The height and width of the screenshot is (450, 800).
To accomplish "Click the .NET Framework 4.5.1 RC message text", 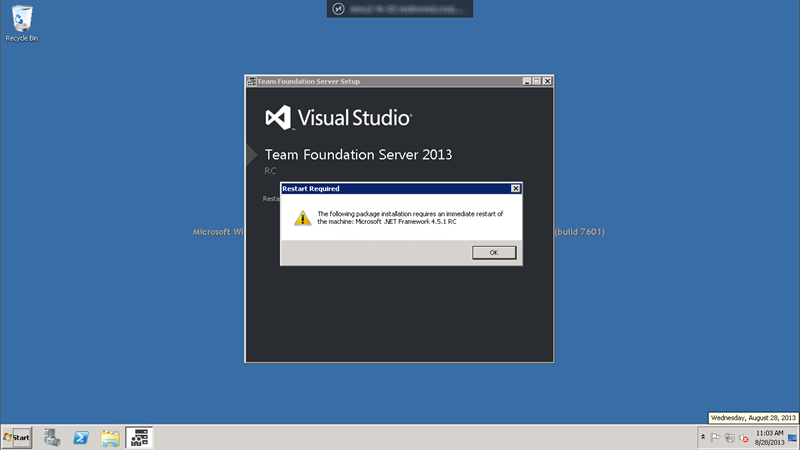I will (x=410, y=218).
